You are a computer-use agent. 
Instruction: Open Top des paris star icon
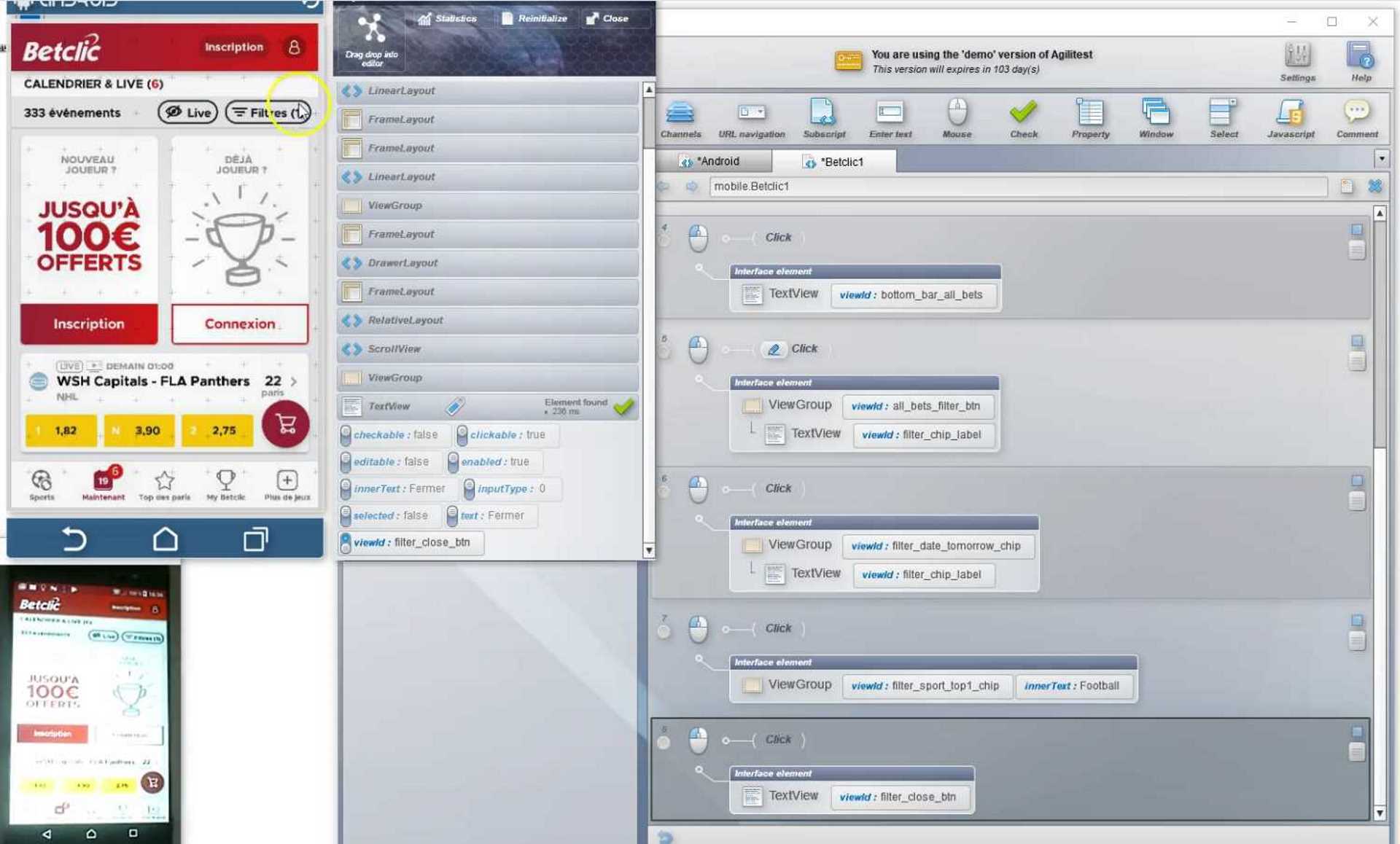tap(165, 485)
